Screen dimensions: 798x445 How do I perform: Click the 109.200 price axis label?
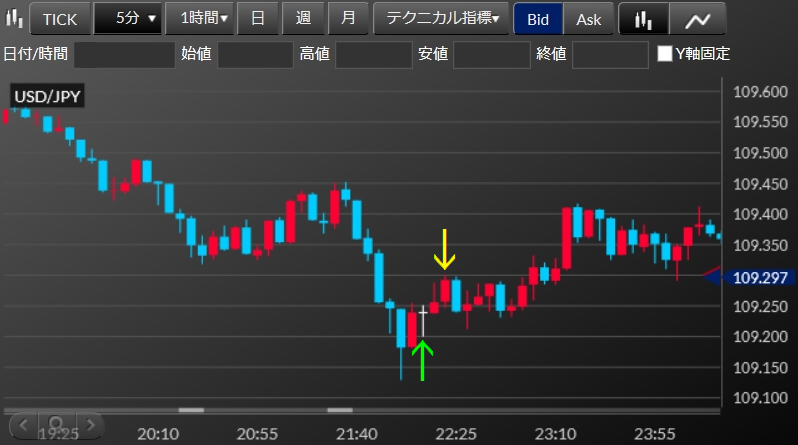(760, 337)
